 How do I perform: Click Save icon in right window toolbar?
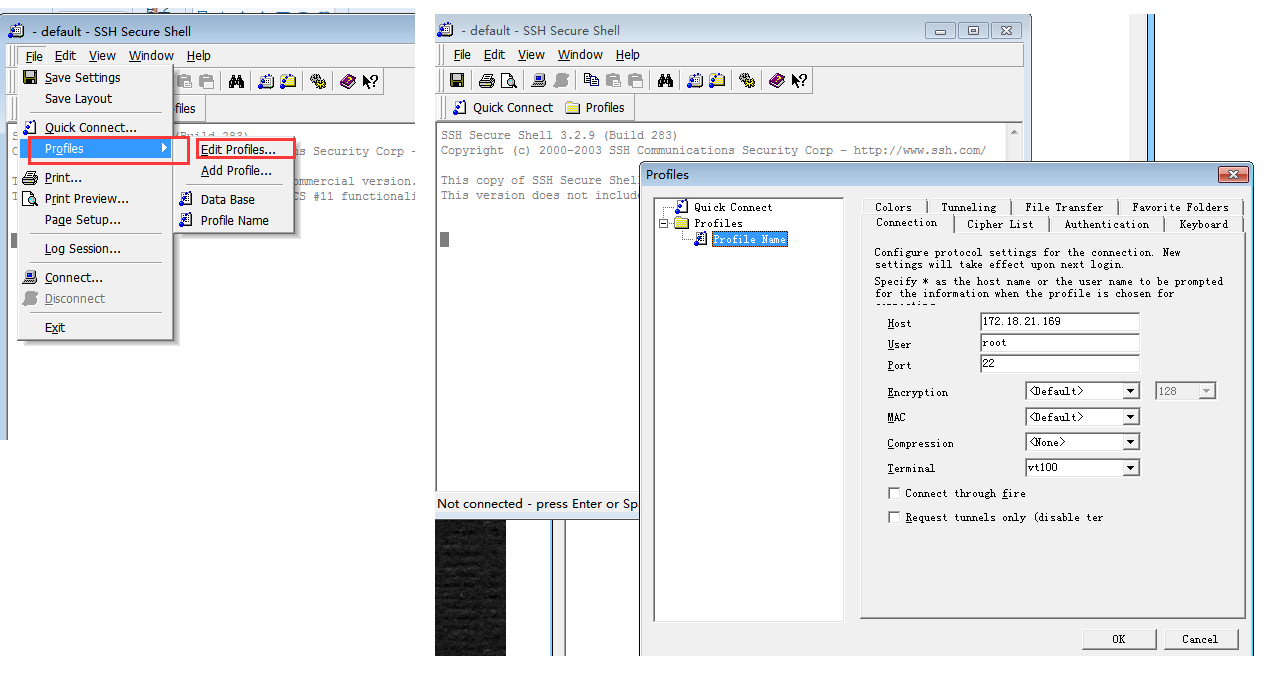point(457,81)
